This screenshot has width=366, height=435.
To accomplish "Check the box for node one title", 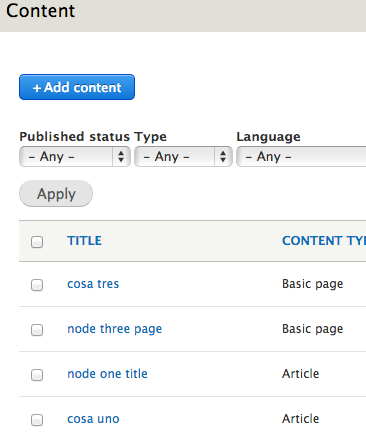I will pos(37,375).
